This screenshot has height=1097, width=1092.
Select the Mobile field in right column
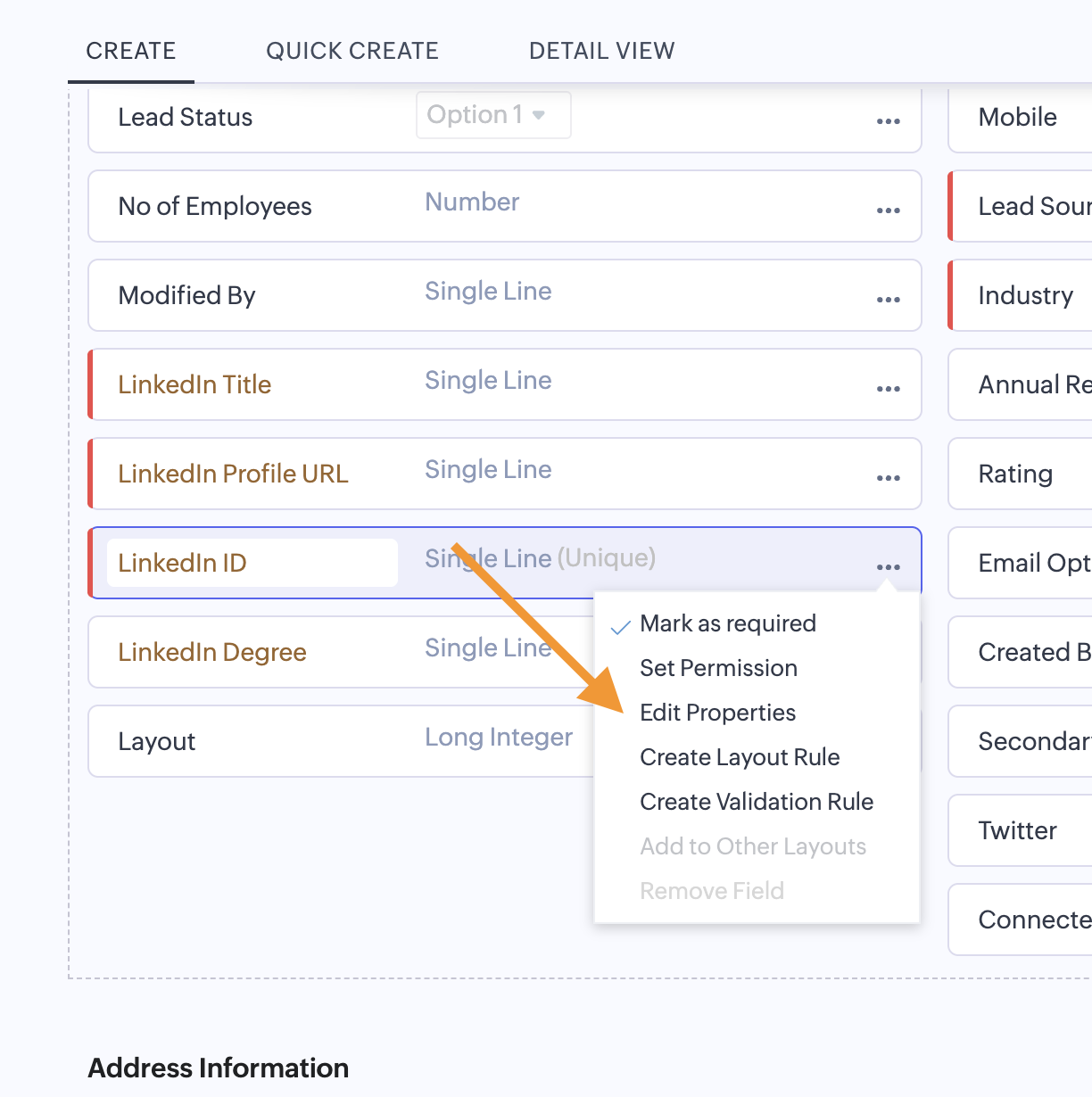[x=1021, y=117]
